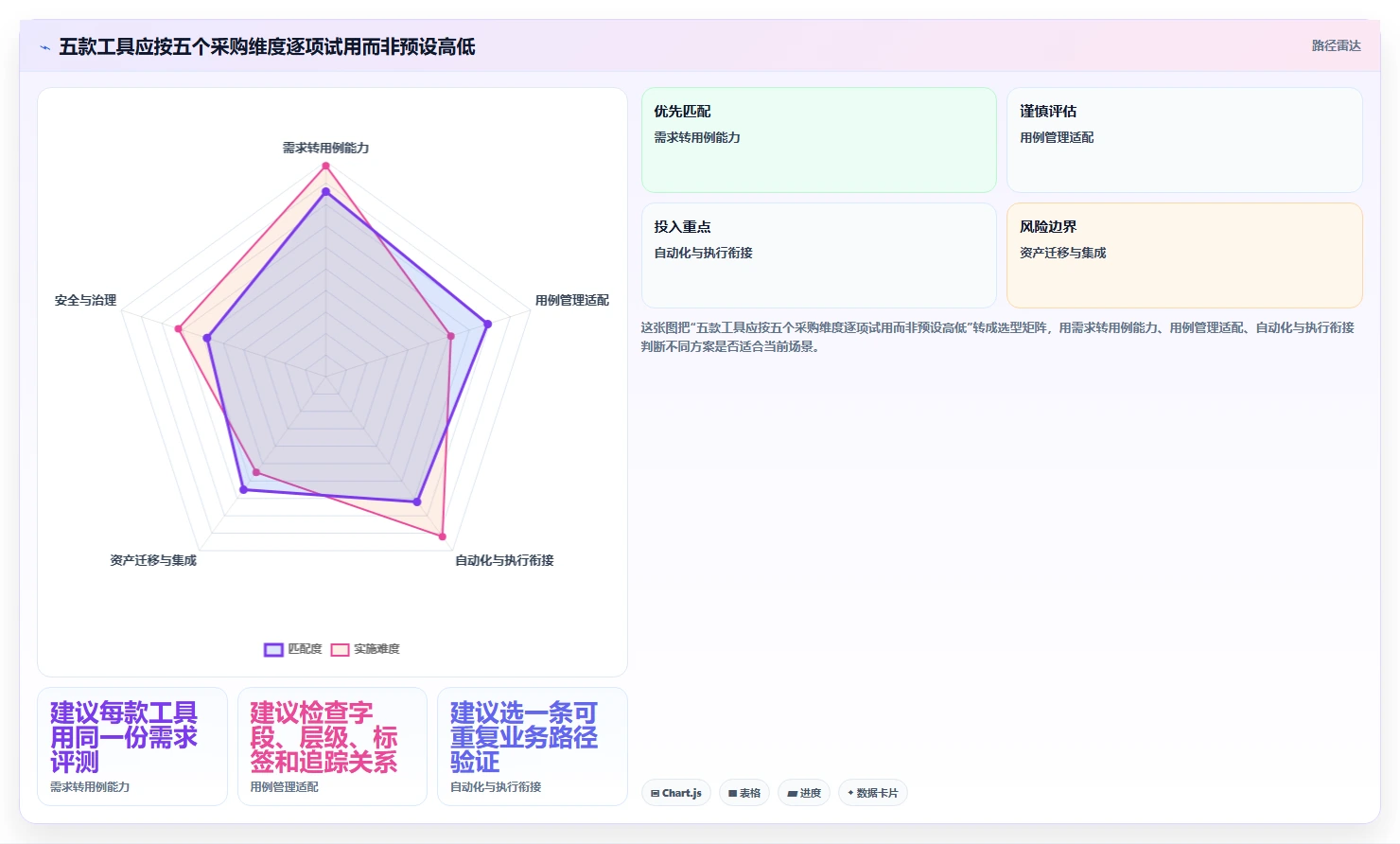This screenshot has height=844, width=1400.
Task: Click the 投入重点 card heading
Action: (682, 227)
